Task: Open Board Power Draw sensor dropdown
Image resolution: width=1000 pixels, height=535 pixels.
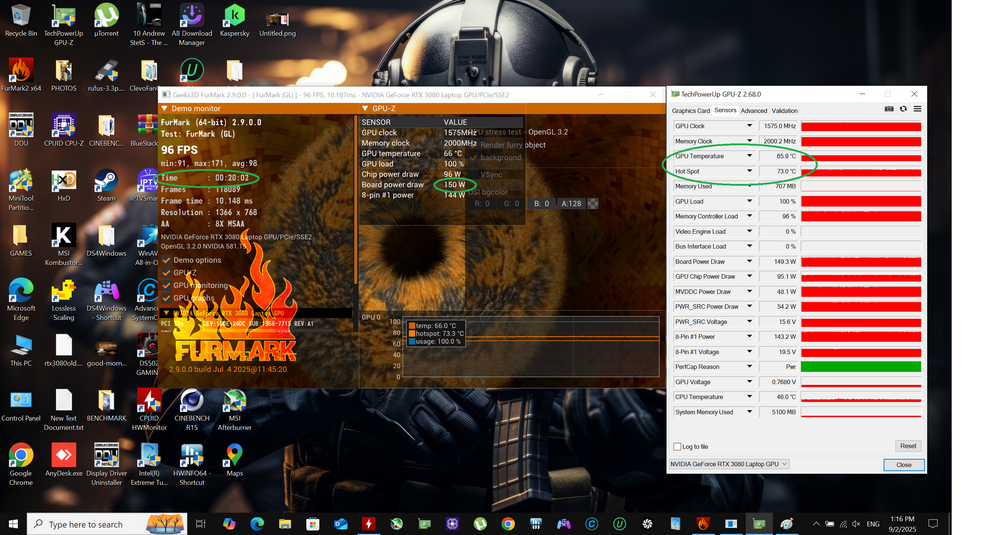Action: point(749,261)
